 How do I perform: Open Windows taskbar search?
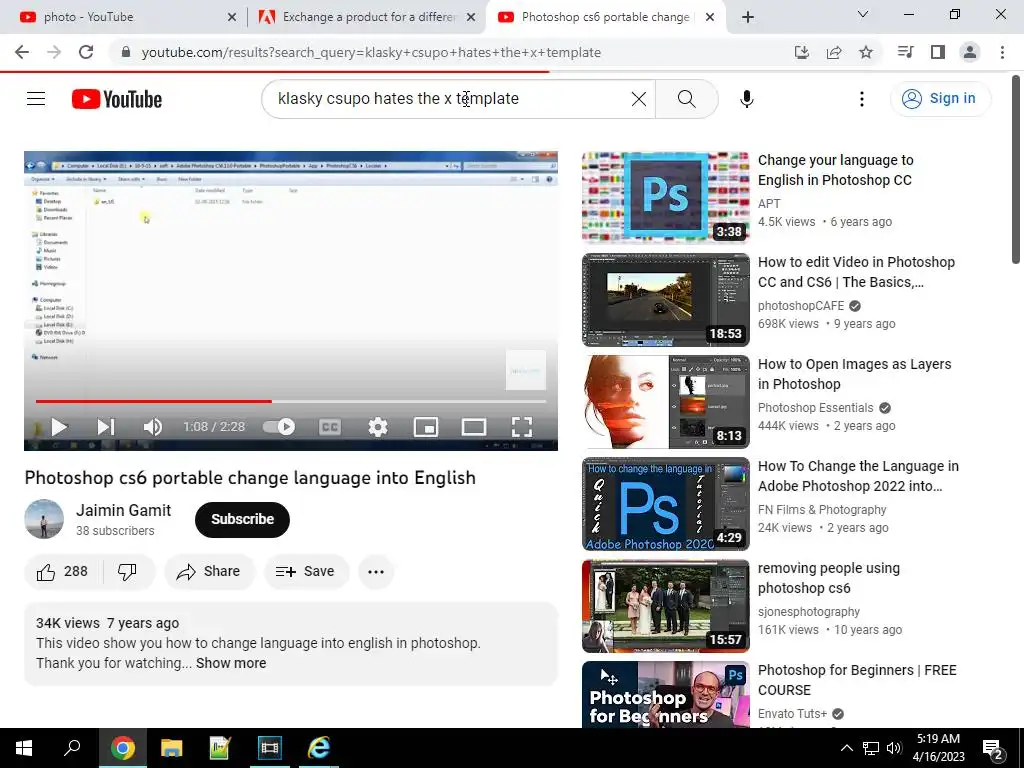pos(72,748)
